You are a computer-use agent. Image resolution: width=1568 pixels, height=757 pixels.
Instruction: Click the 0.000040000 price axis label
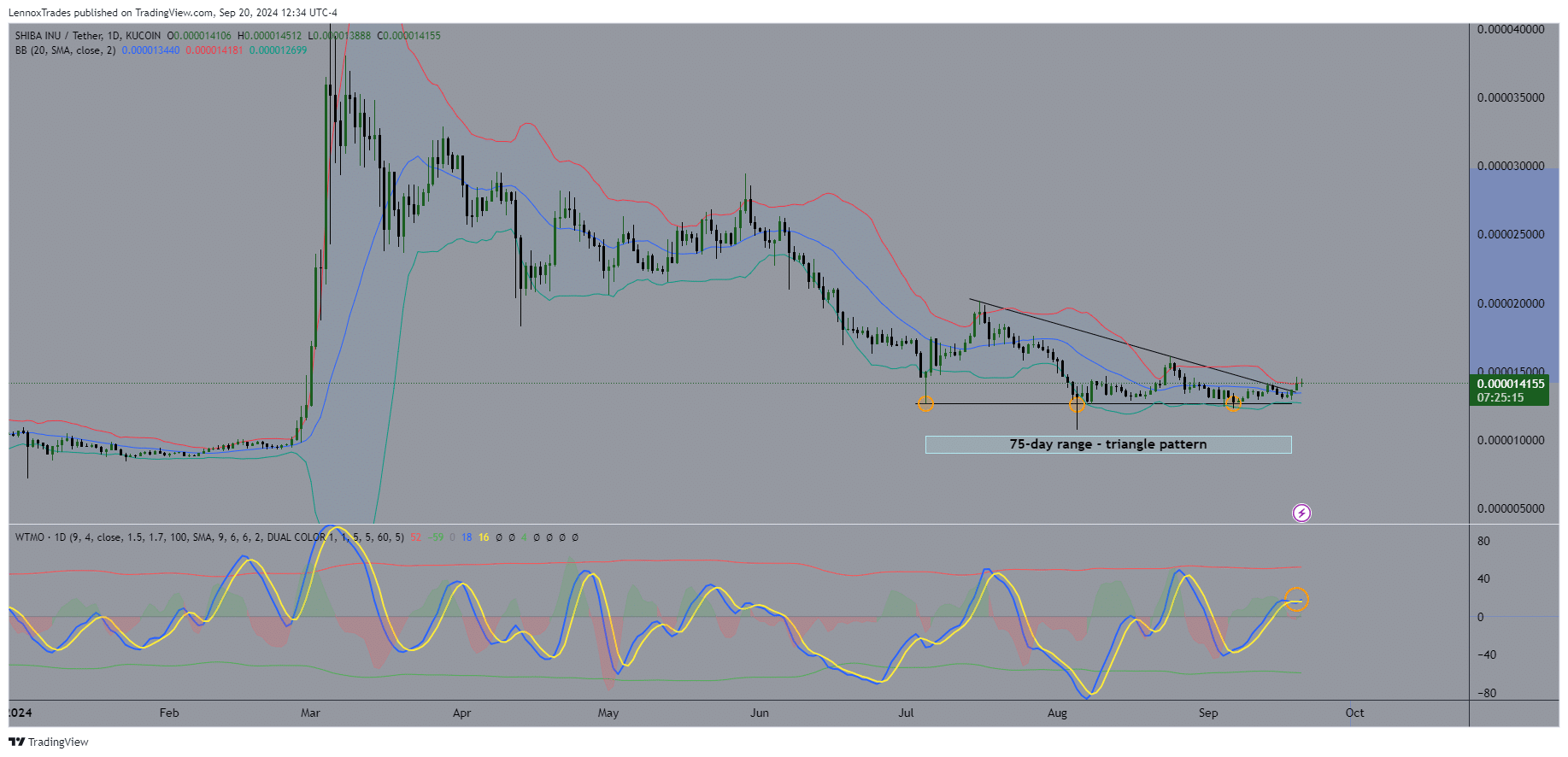pos(1511,29)
